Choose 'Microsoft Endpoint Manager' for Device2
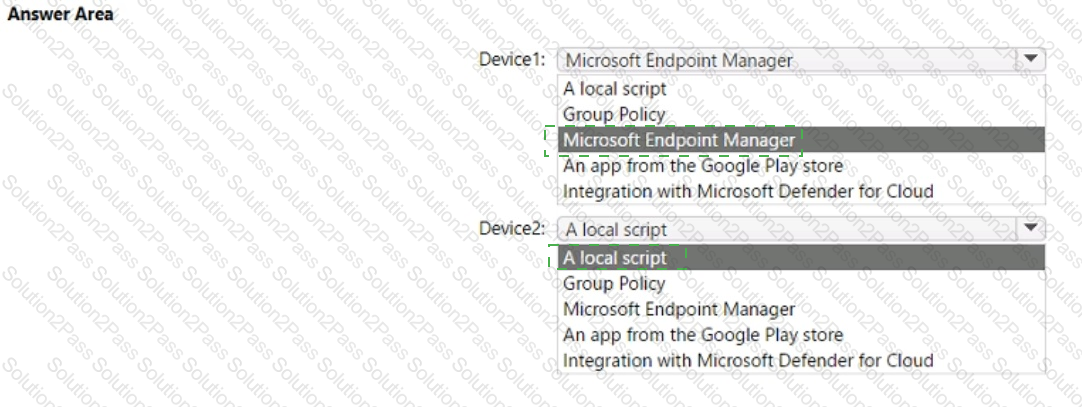The width and height of the screenshot is (1082, 407). 679,309
